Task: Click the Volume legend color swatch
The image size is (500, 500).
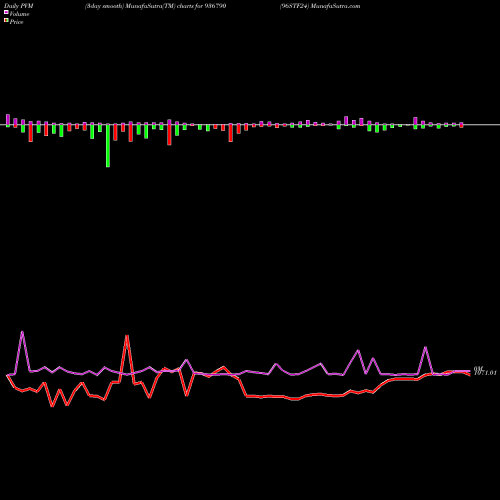Action: (x=6, y=12)
